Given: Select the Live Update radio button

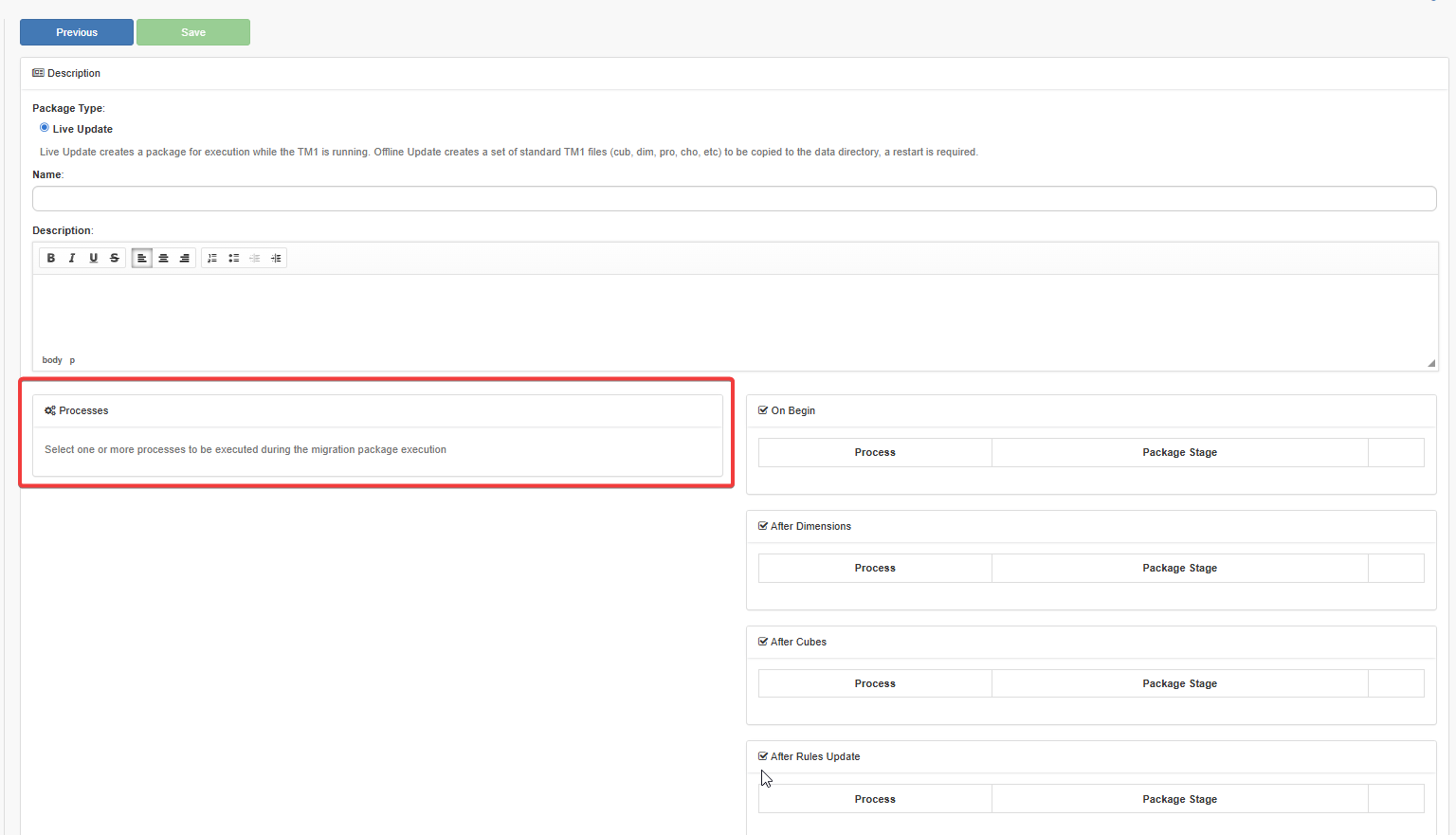Looking at the screenshot, I should [x=45, y=128].
